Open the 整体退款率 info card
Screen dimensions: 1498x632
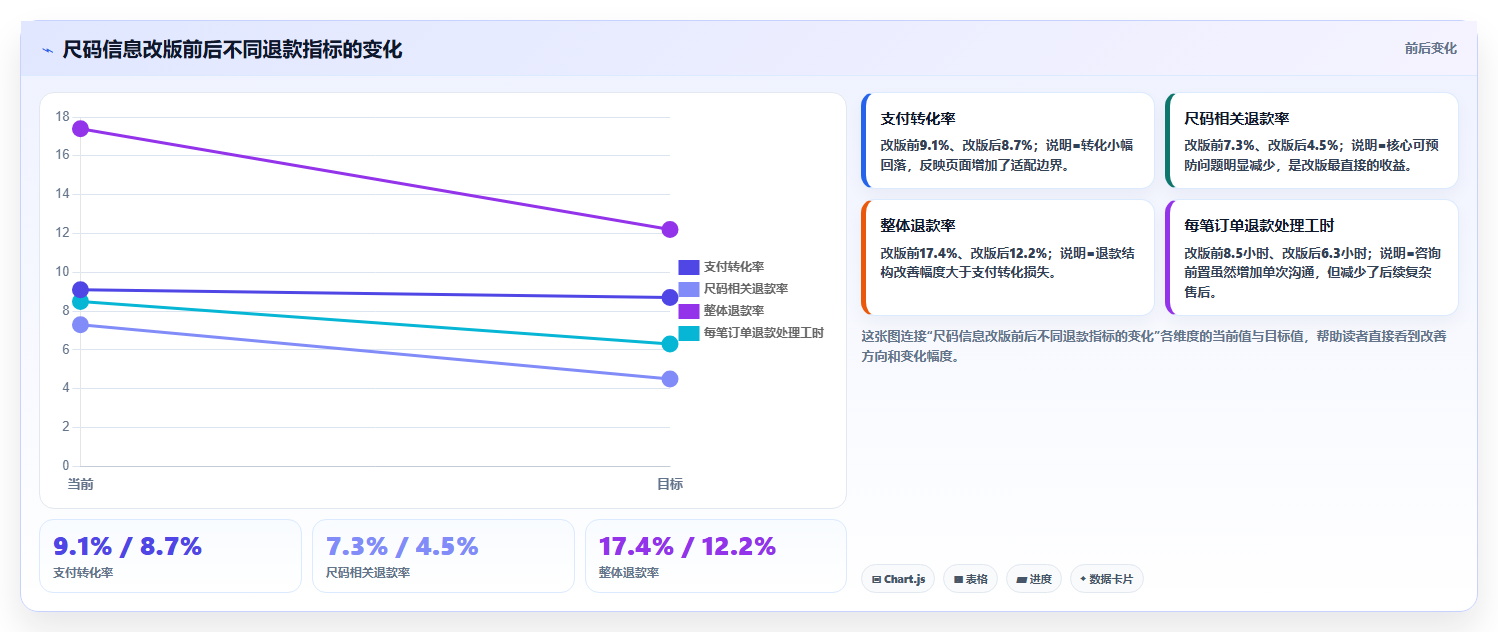1008,257
